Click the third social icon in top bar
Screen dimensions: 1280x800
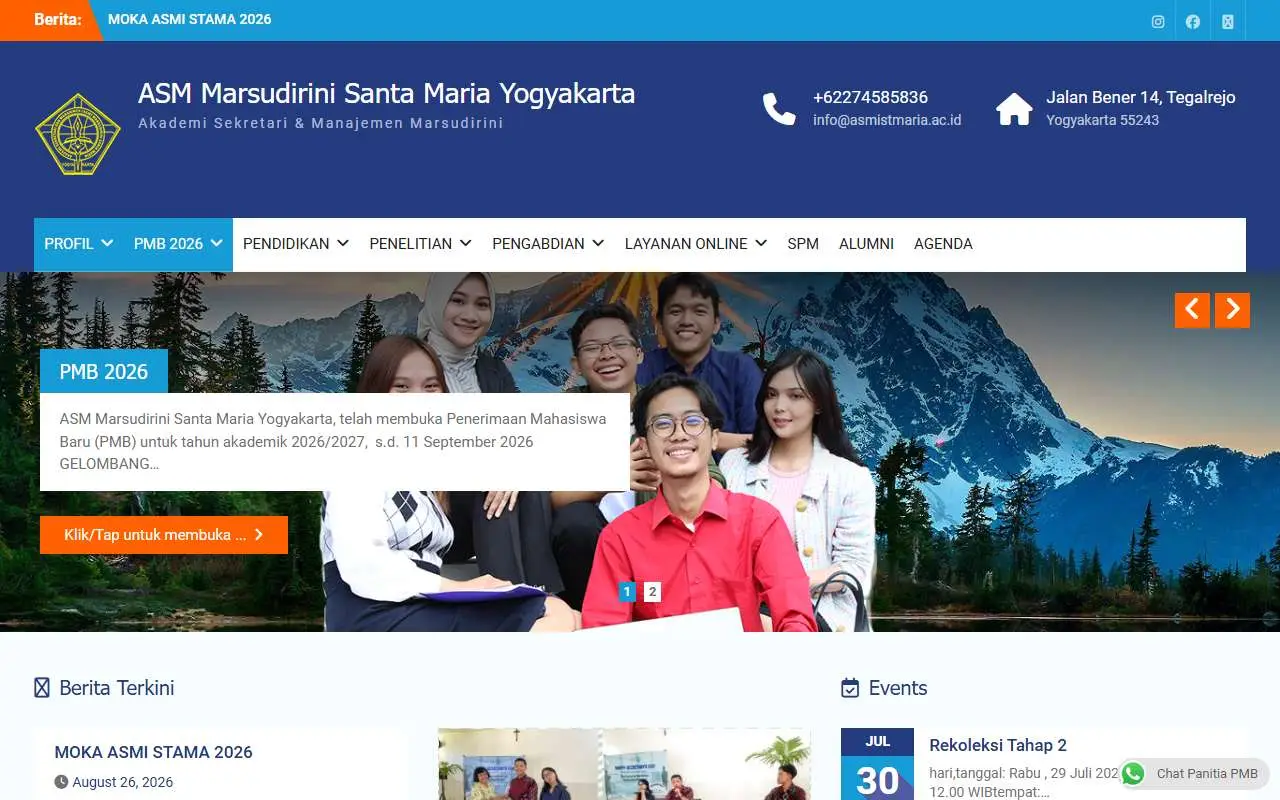1228,21
